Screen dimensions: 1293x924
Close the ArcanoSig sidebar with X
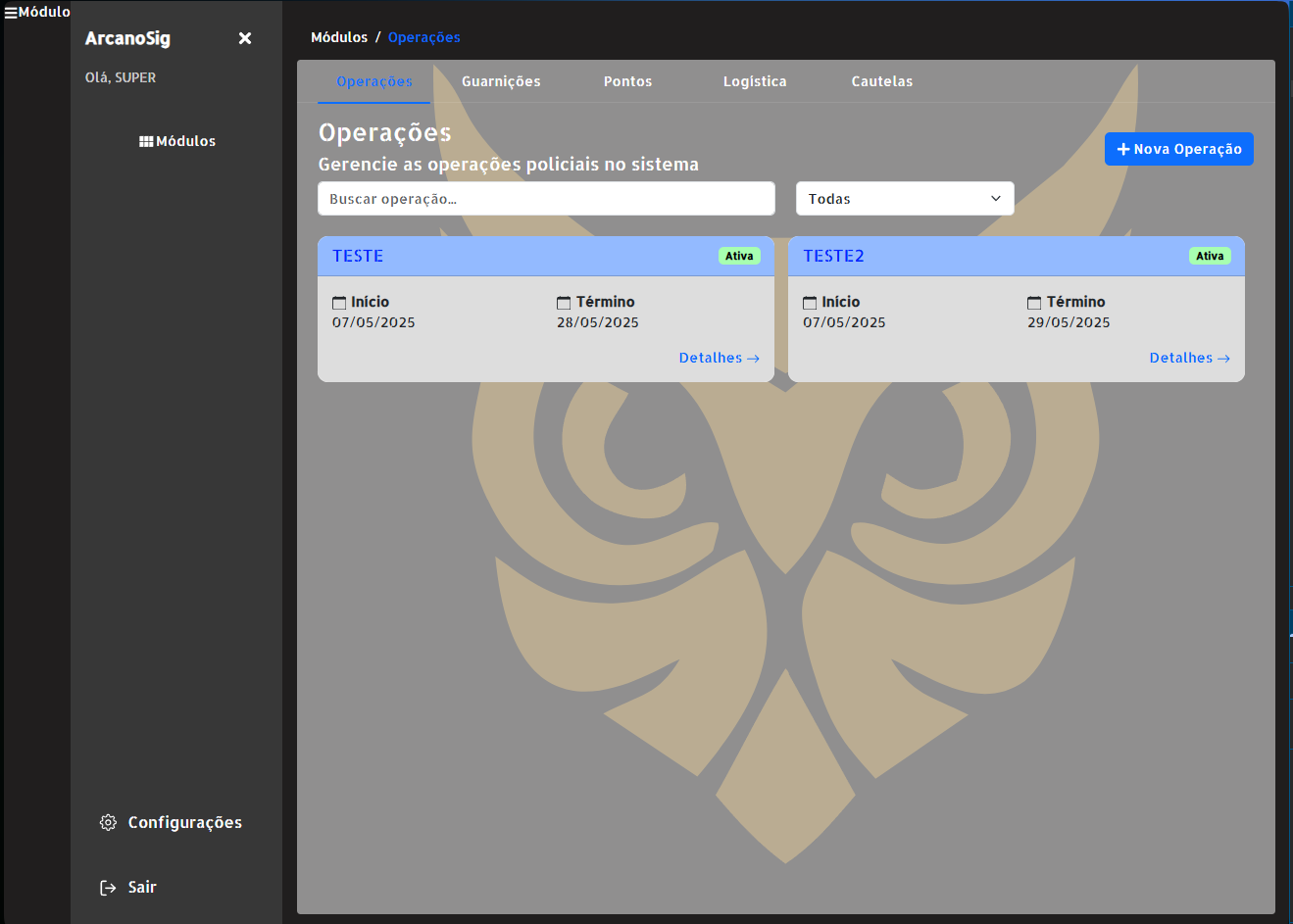[245, 38]
